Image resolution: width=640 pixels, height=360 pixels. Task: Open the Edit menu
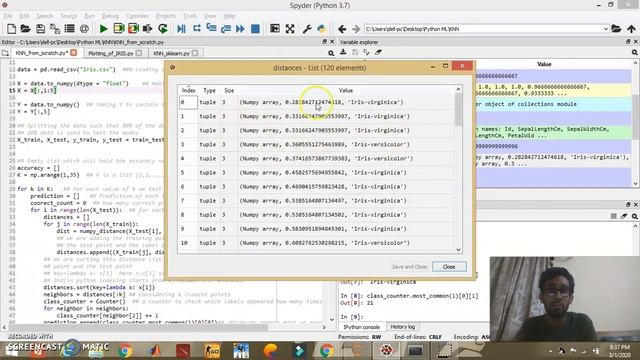[24, 16]
